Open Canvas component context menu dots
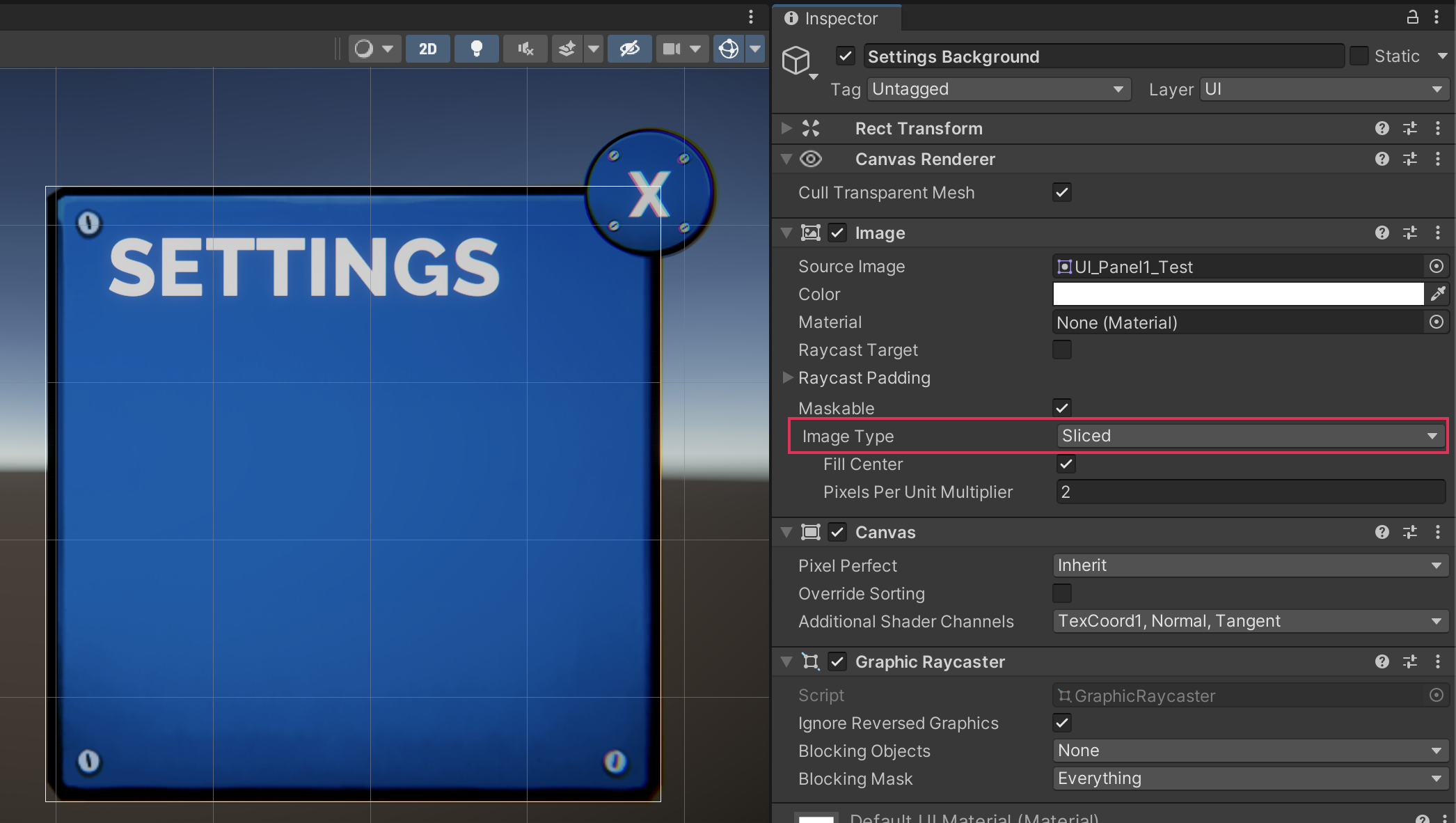 (1438, 532)
